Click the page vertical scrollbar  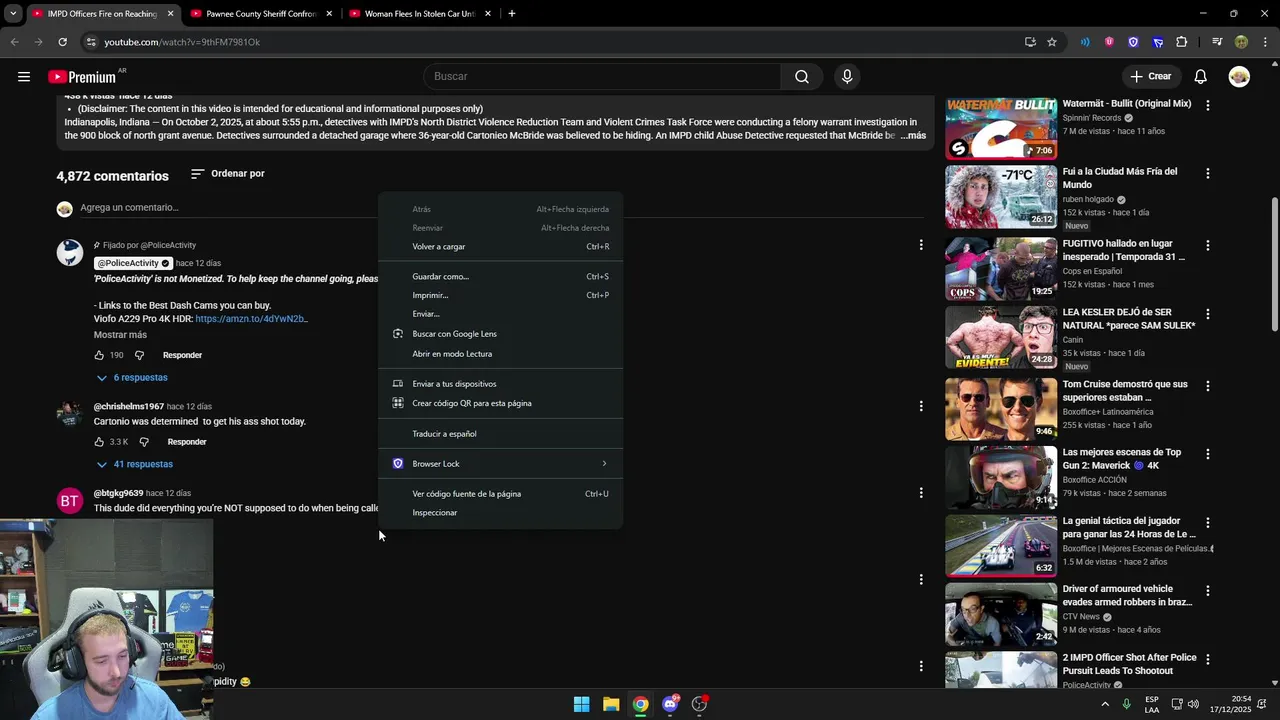click(1274, 265)
